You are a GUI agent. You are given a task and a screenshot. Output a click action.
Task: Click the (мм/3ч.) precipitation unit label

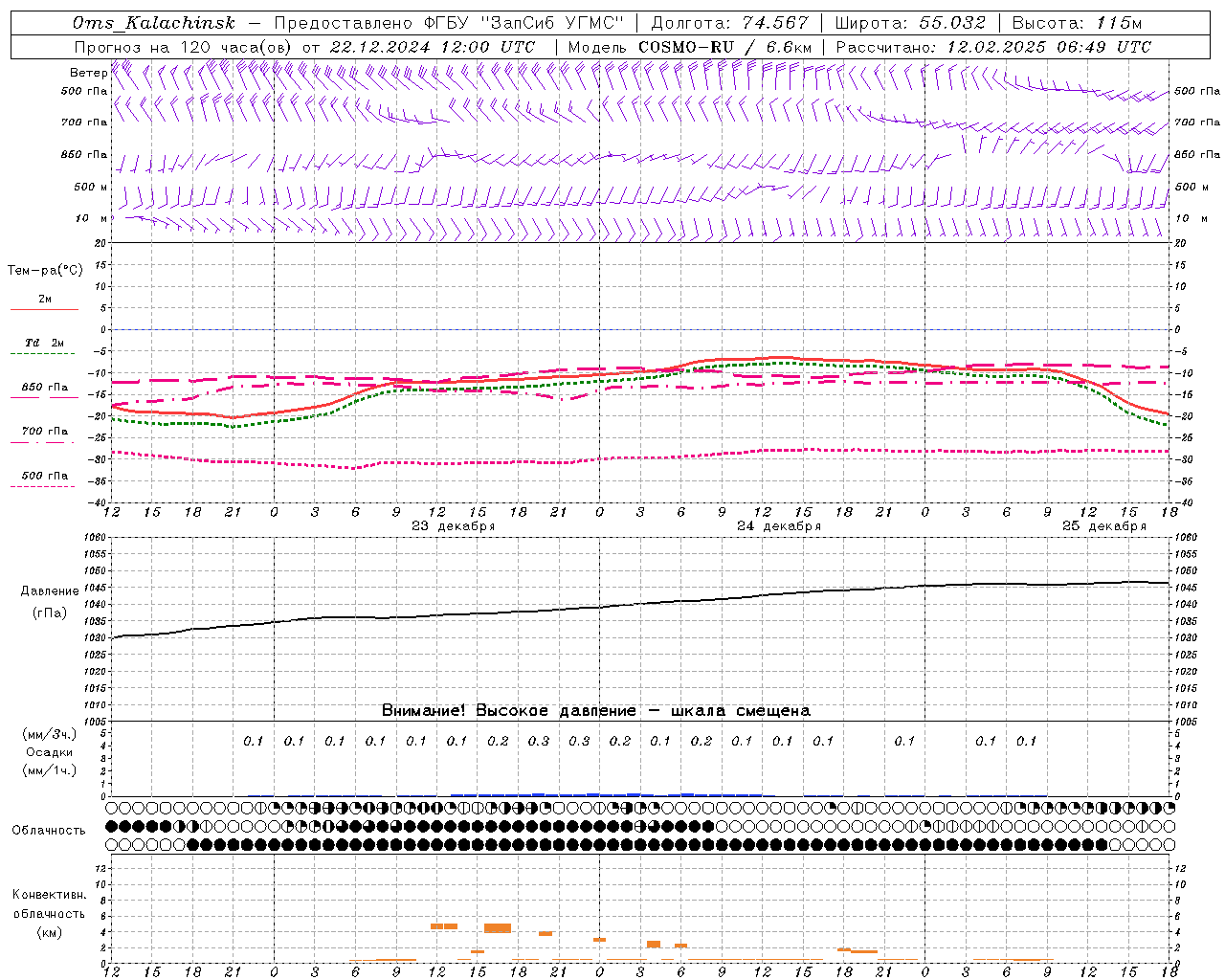point(49,735)
